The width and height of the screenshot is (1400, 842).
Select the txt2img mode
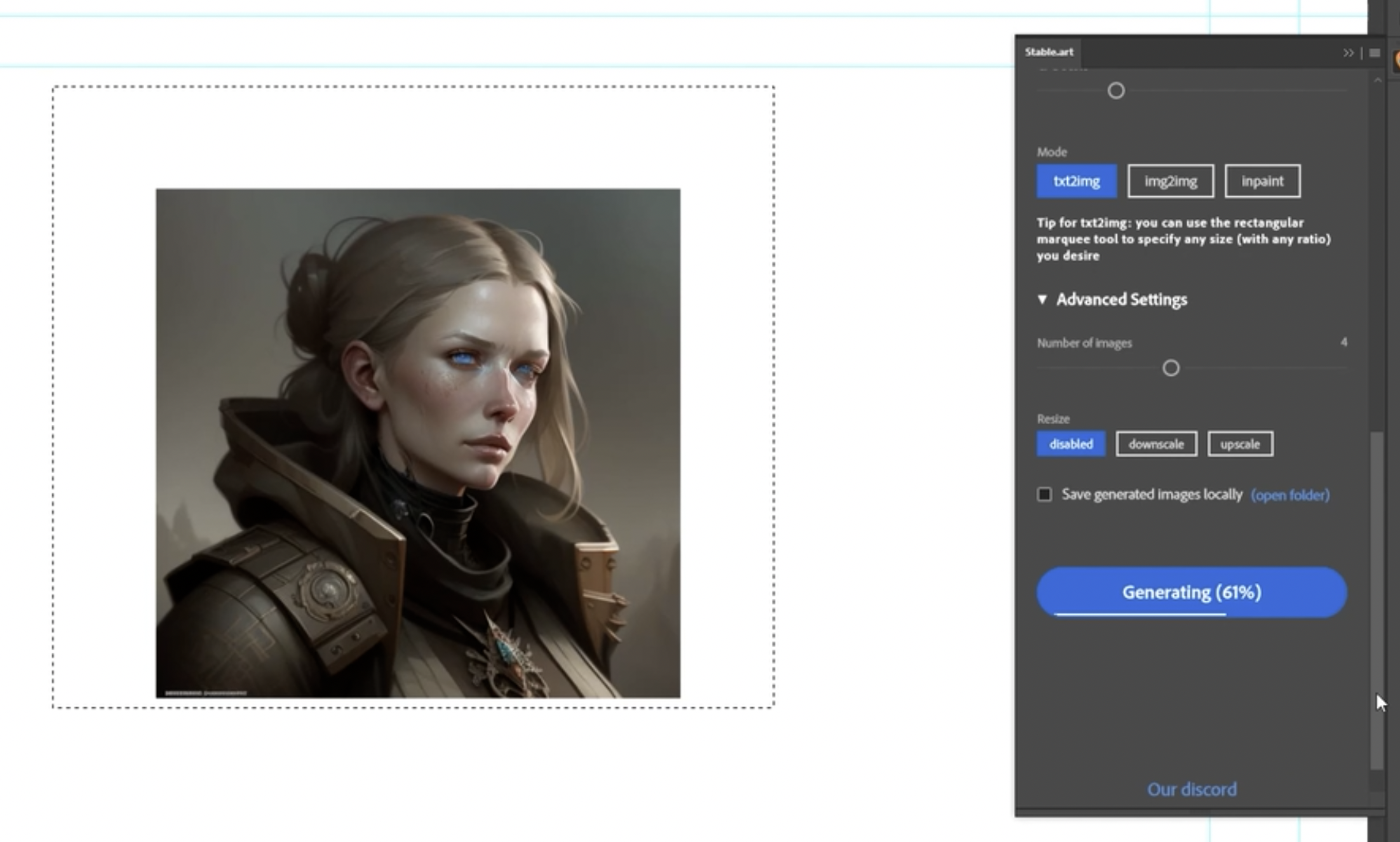coord(1076,181)
